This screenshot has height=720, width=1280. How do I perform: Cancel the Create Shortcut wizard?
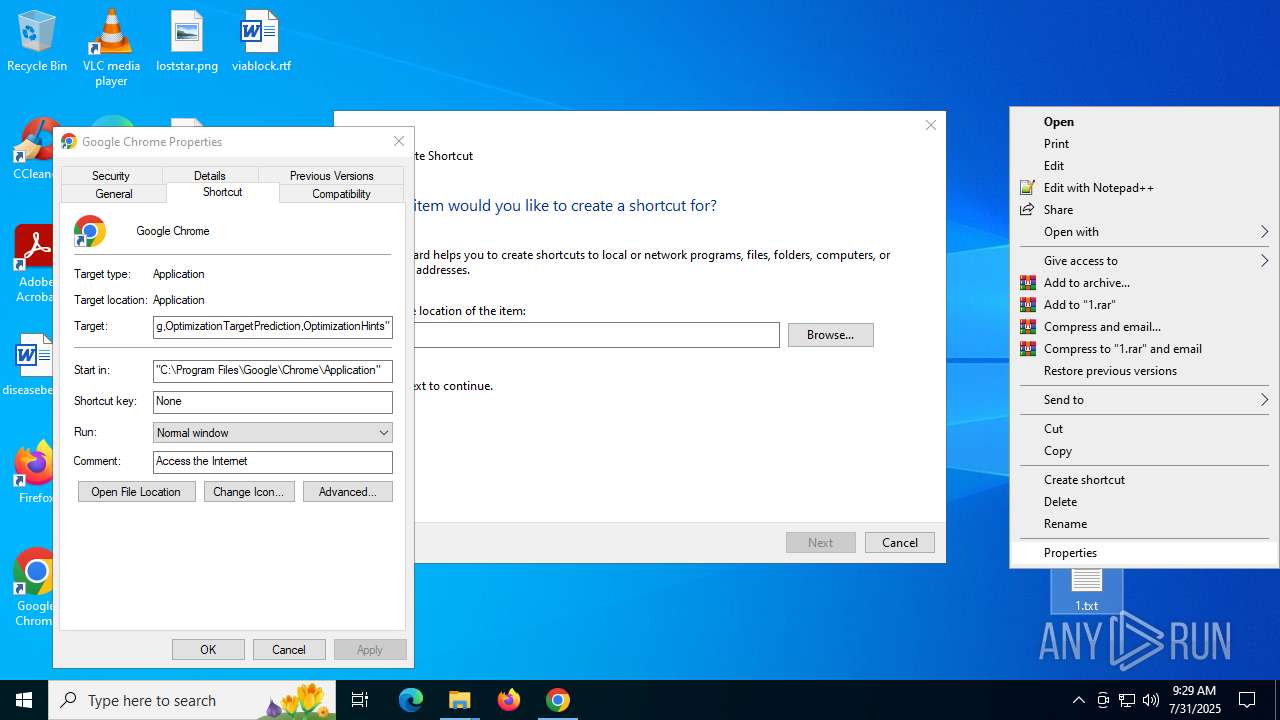click(899, 543)
